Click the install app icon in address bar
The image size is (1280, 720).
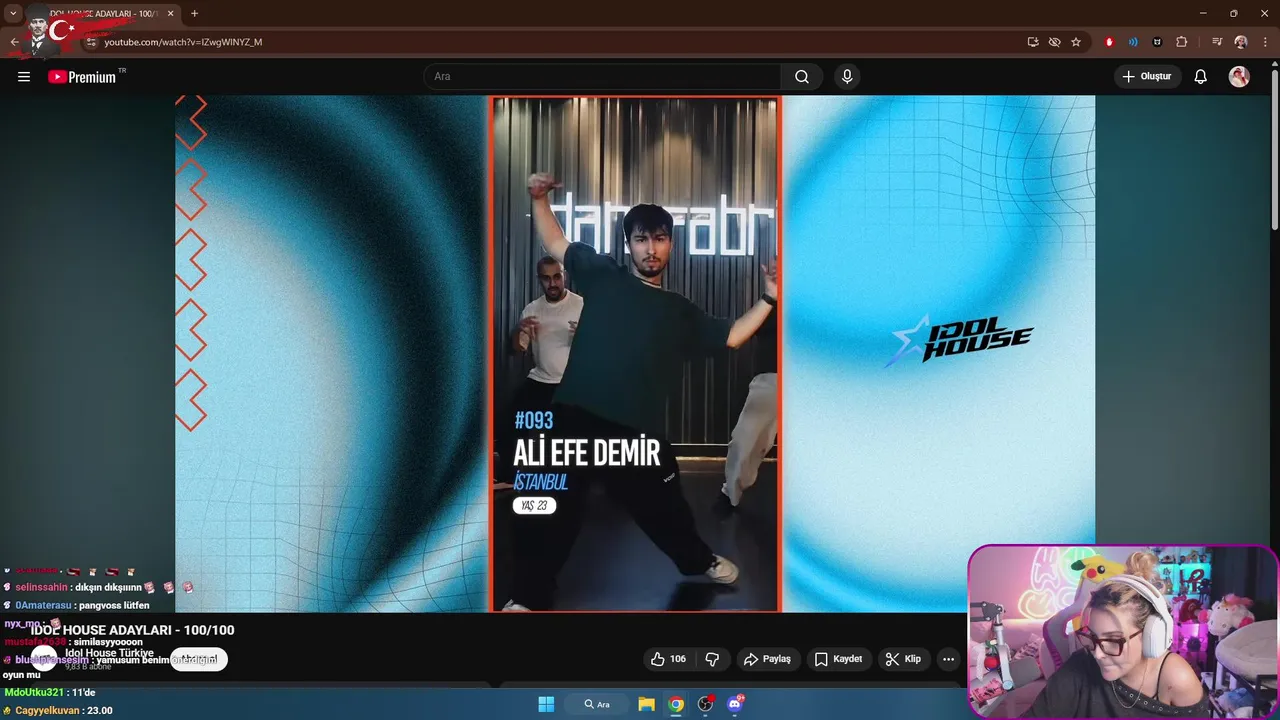pyautogui.click(x=1033, y=42)
